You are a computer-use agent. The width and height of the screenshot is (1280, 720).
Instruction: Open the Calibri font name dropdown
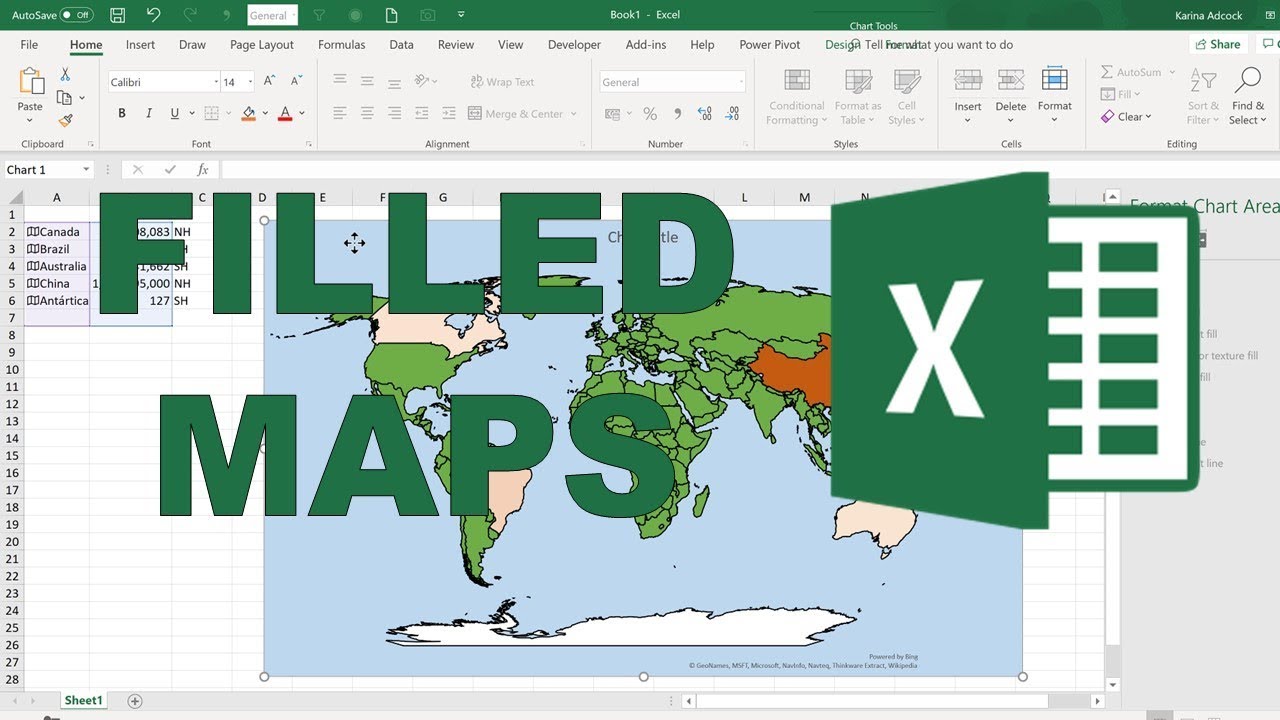click(x=216, y=82)
